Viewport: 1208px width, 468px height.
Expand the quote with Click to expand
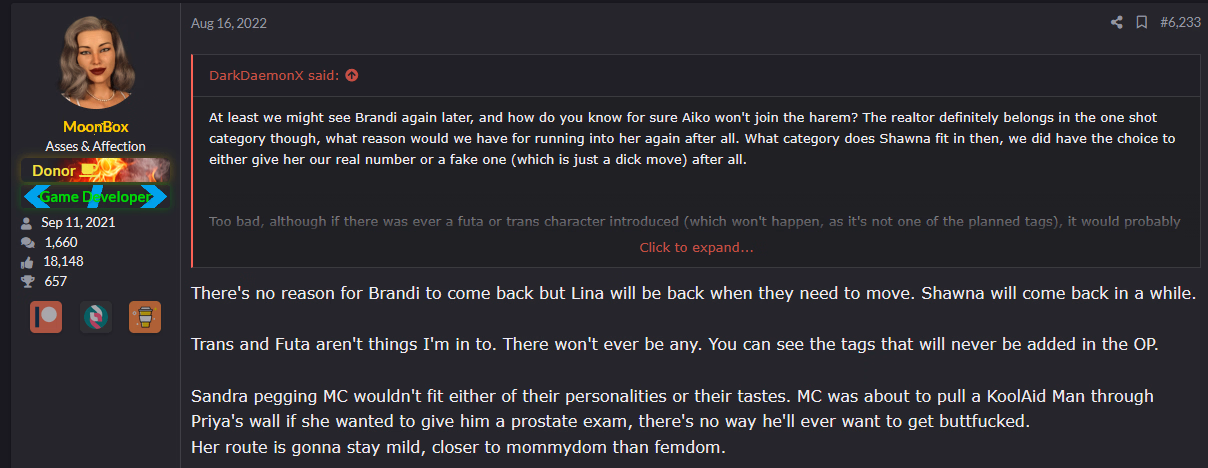coord(696,247)
